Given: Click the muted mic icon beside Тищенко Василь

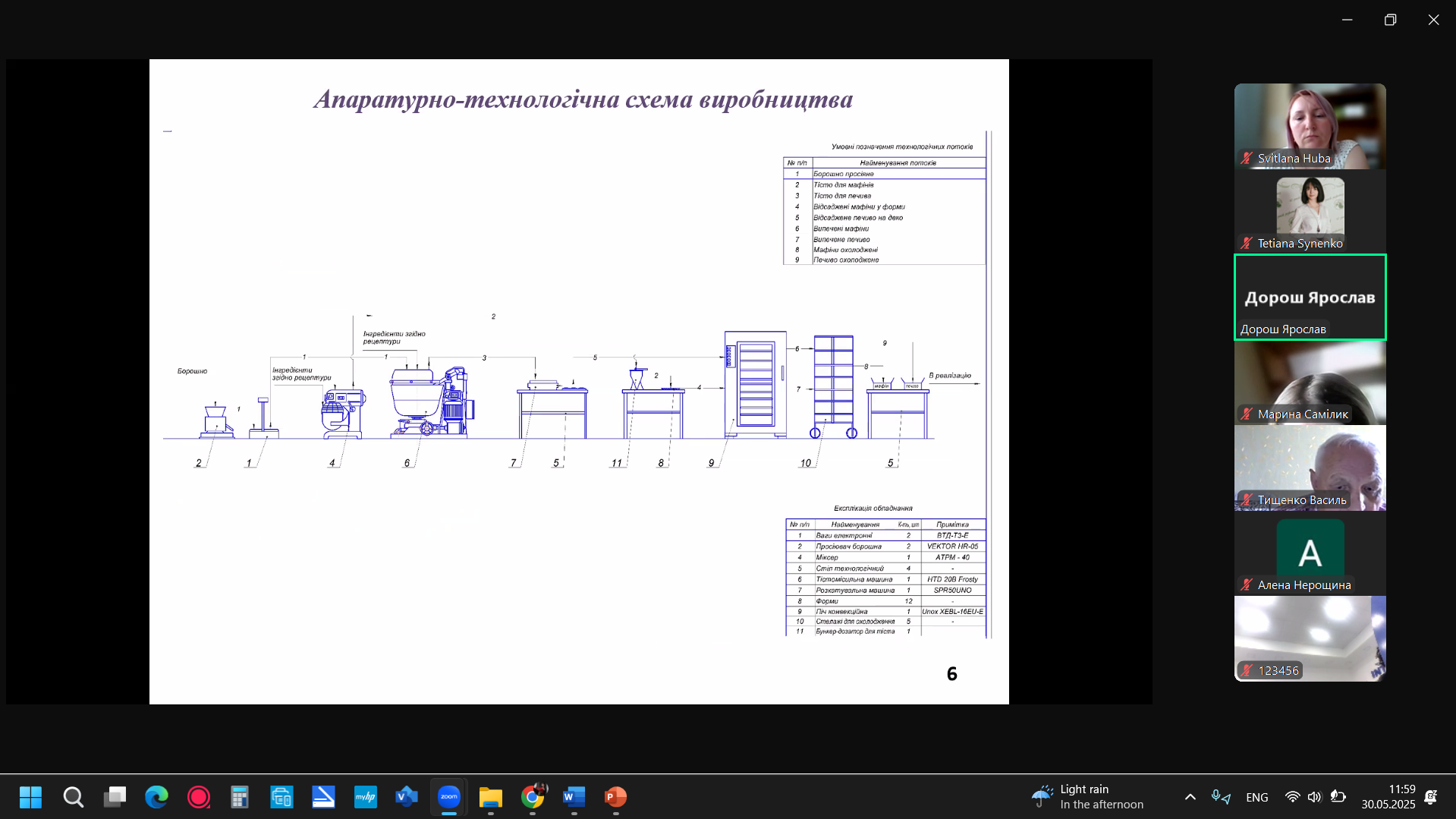Looking at the screenshot, I should pyautogui.click(x=1247, y=499).
